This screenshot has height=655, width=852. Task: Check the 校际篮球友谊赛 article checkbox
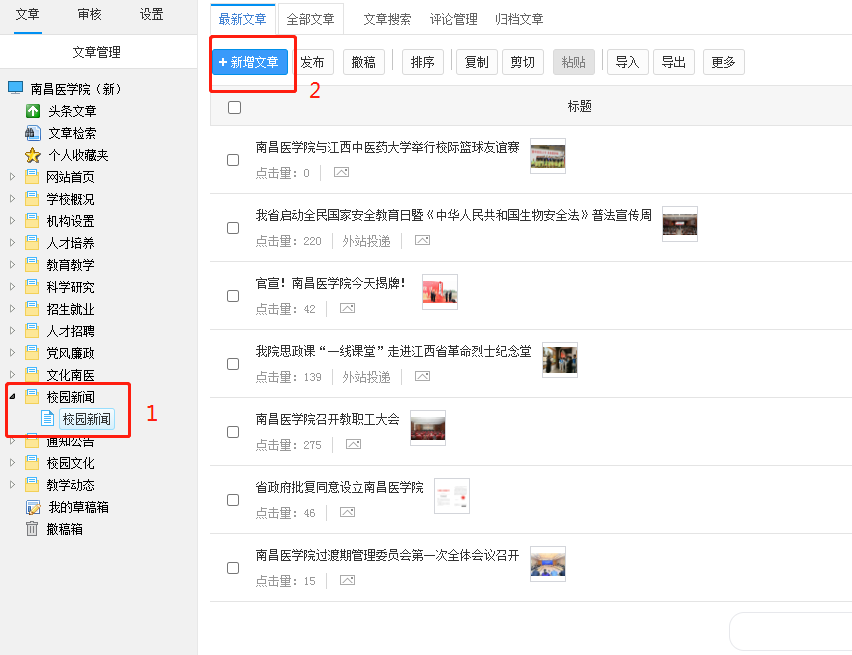coord(233,160)
